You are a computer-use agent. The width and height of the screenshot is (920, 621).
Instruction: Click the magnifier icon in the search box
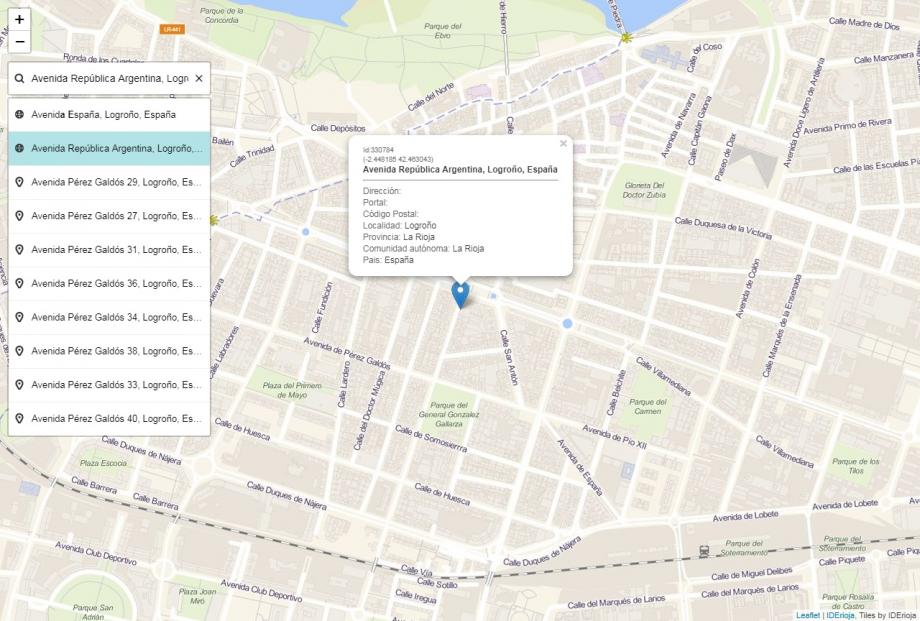coord(22,78)
